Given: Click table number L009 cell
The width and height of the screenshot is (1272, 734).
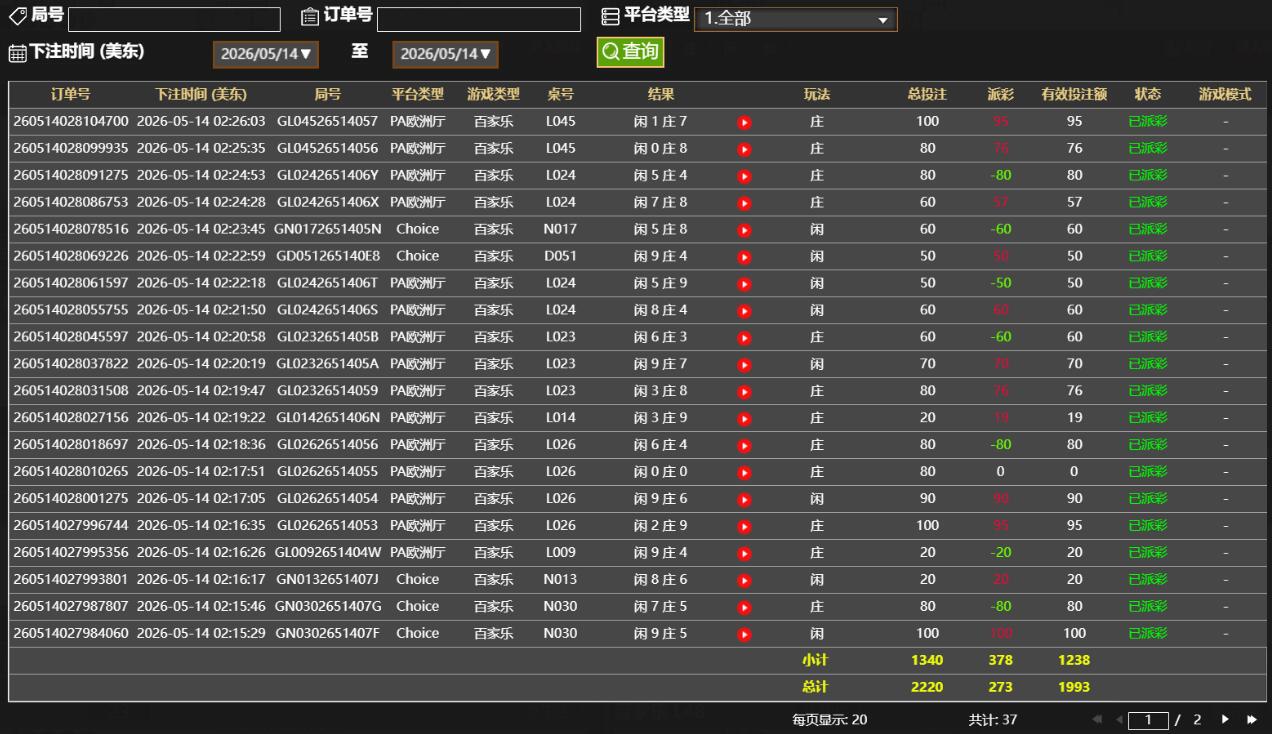Looking at the screenshot, I should [561, 552].
